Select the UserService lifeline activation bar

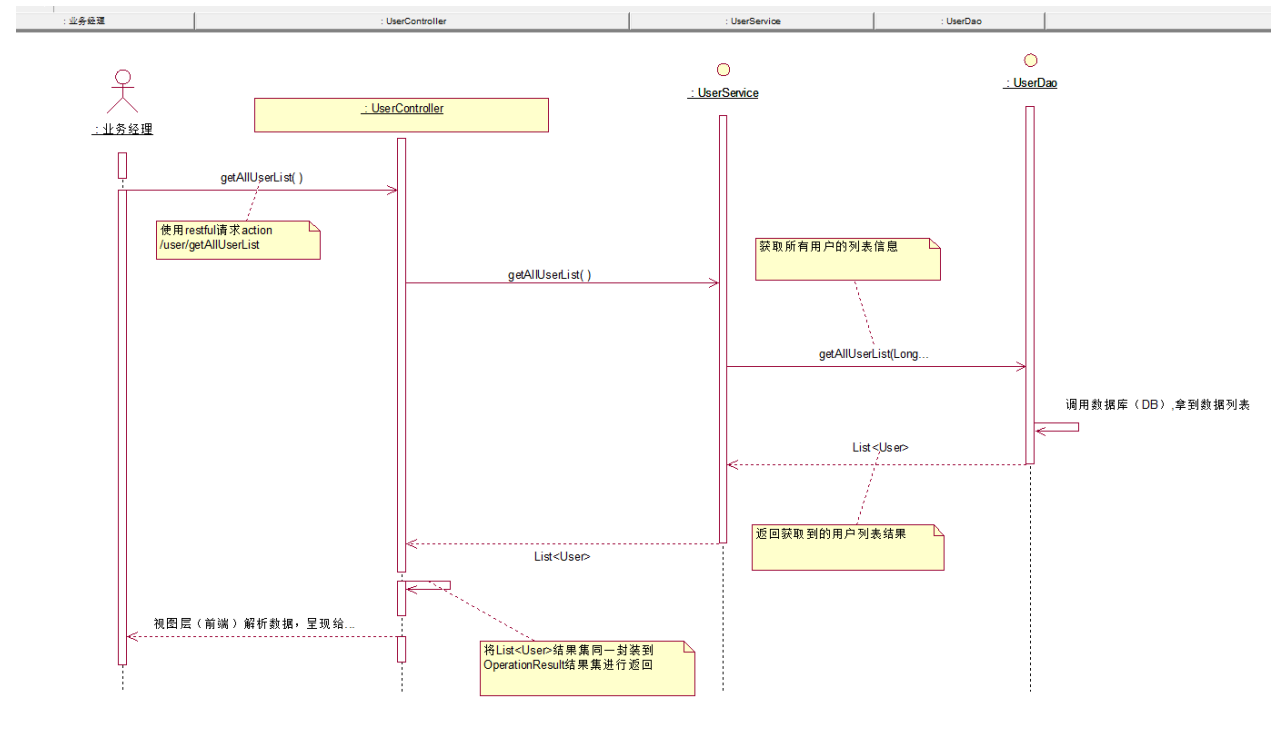pyautogui.click(x=723, y=329)
